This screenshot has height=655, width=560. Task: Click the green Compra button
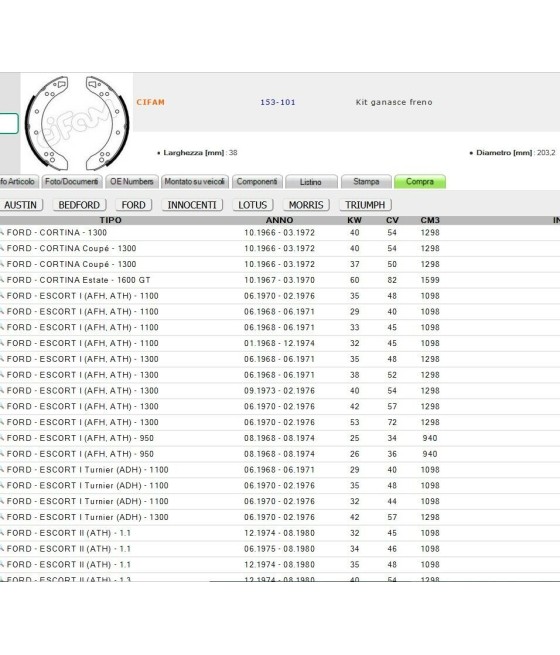coord(420,182)
